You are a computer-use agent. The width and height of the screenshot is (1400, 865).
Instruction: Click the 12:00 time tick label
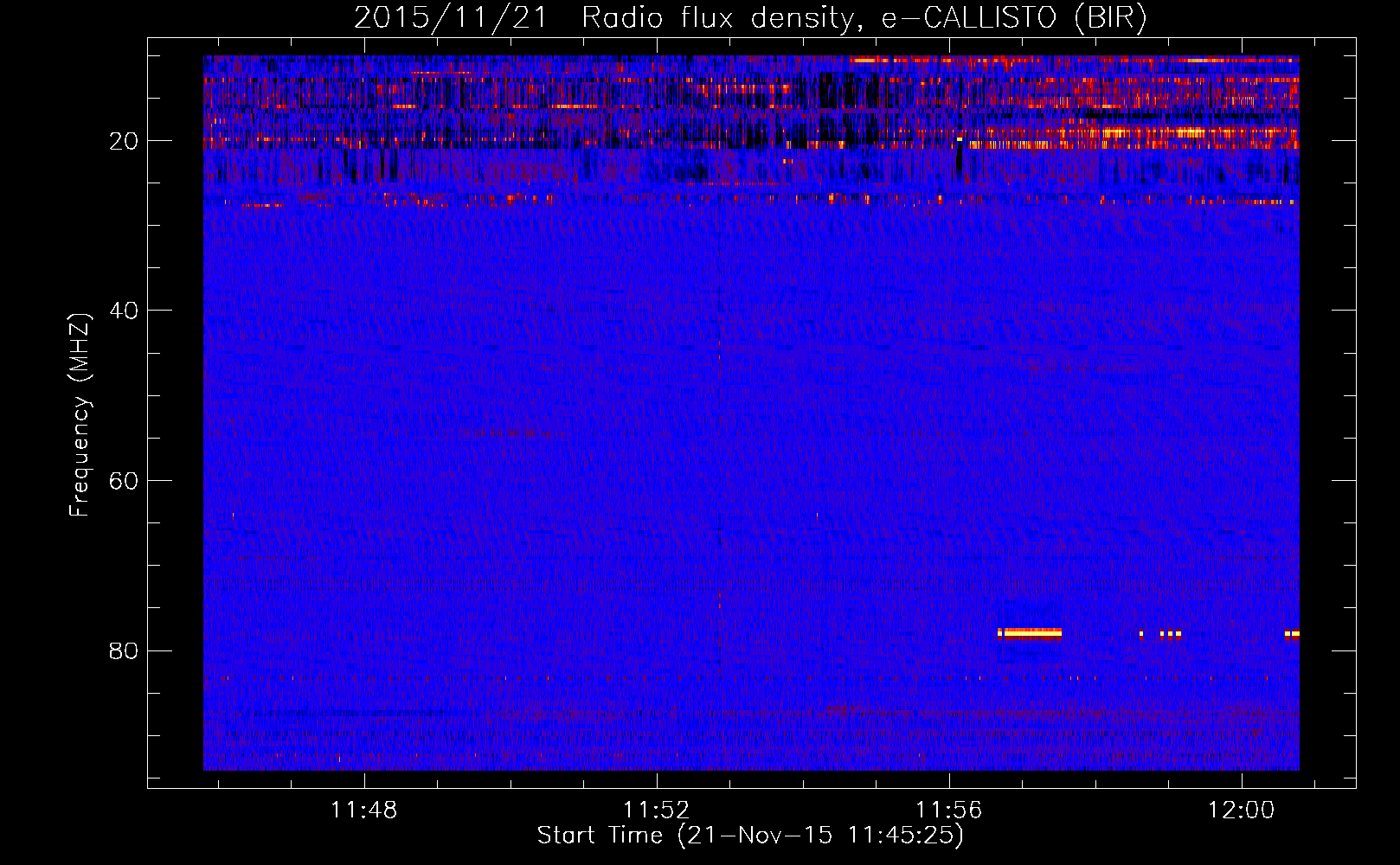point(1242,810)
